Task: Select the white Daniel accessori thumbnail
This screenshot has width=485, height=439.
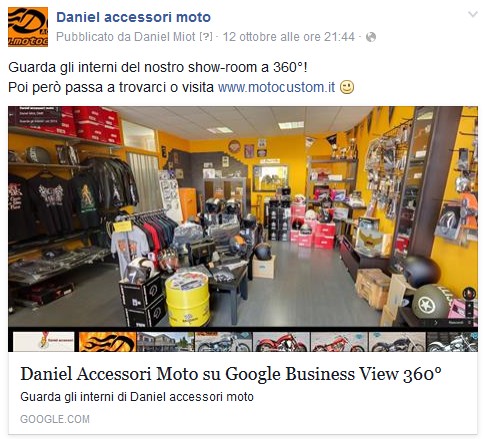Action: (x=44, y=342)
